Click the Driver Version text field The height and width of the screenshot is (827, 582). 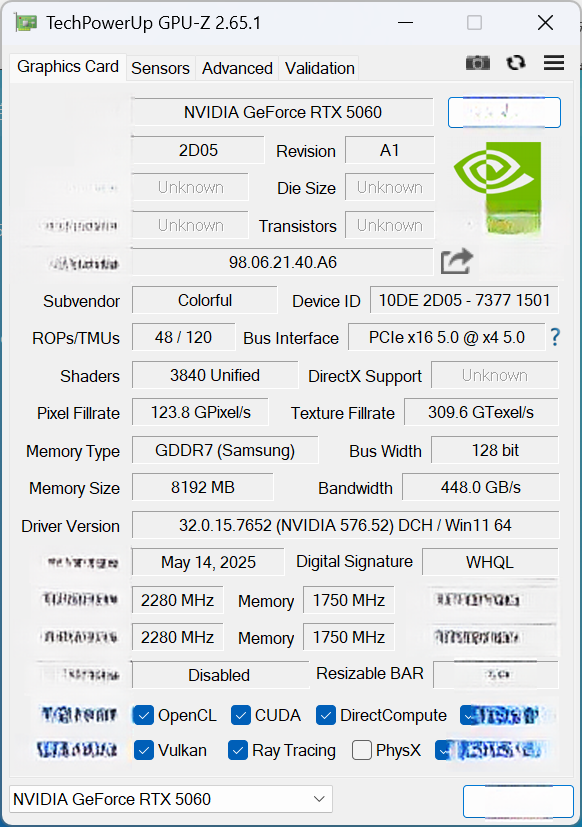coord(345,525)
